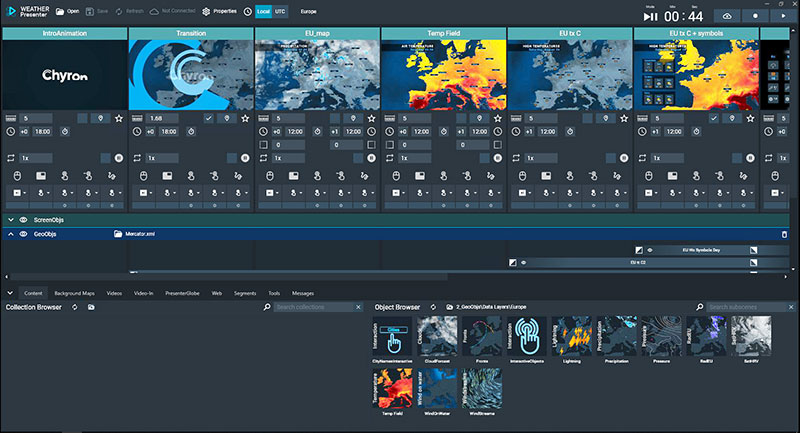800x433 pixels.
Task: Toggle visibility eye for ScreenObjs layer
Action: point(24,219)
